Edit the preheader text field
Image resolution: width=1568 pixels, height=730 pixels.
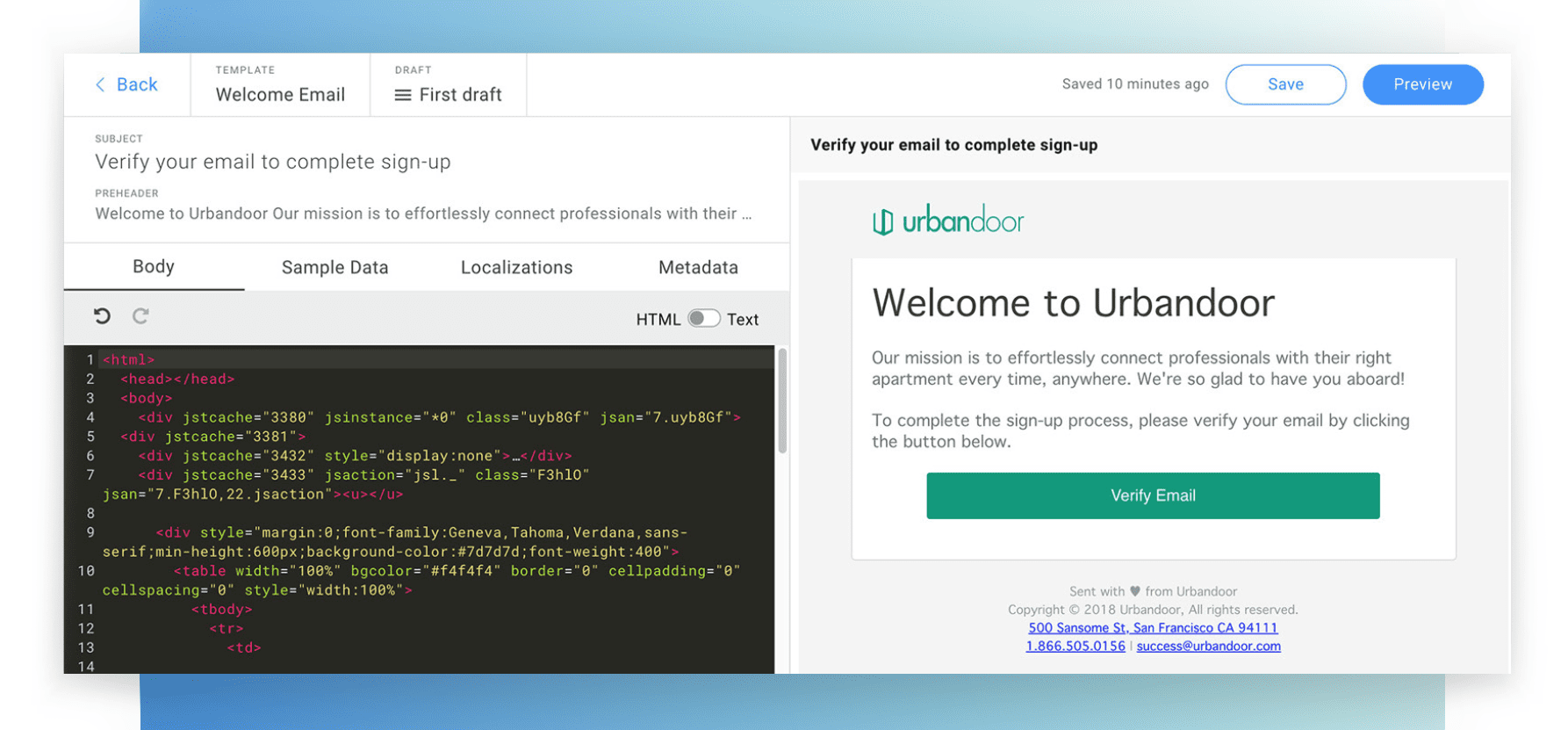[x=423, y=213]
